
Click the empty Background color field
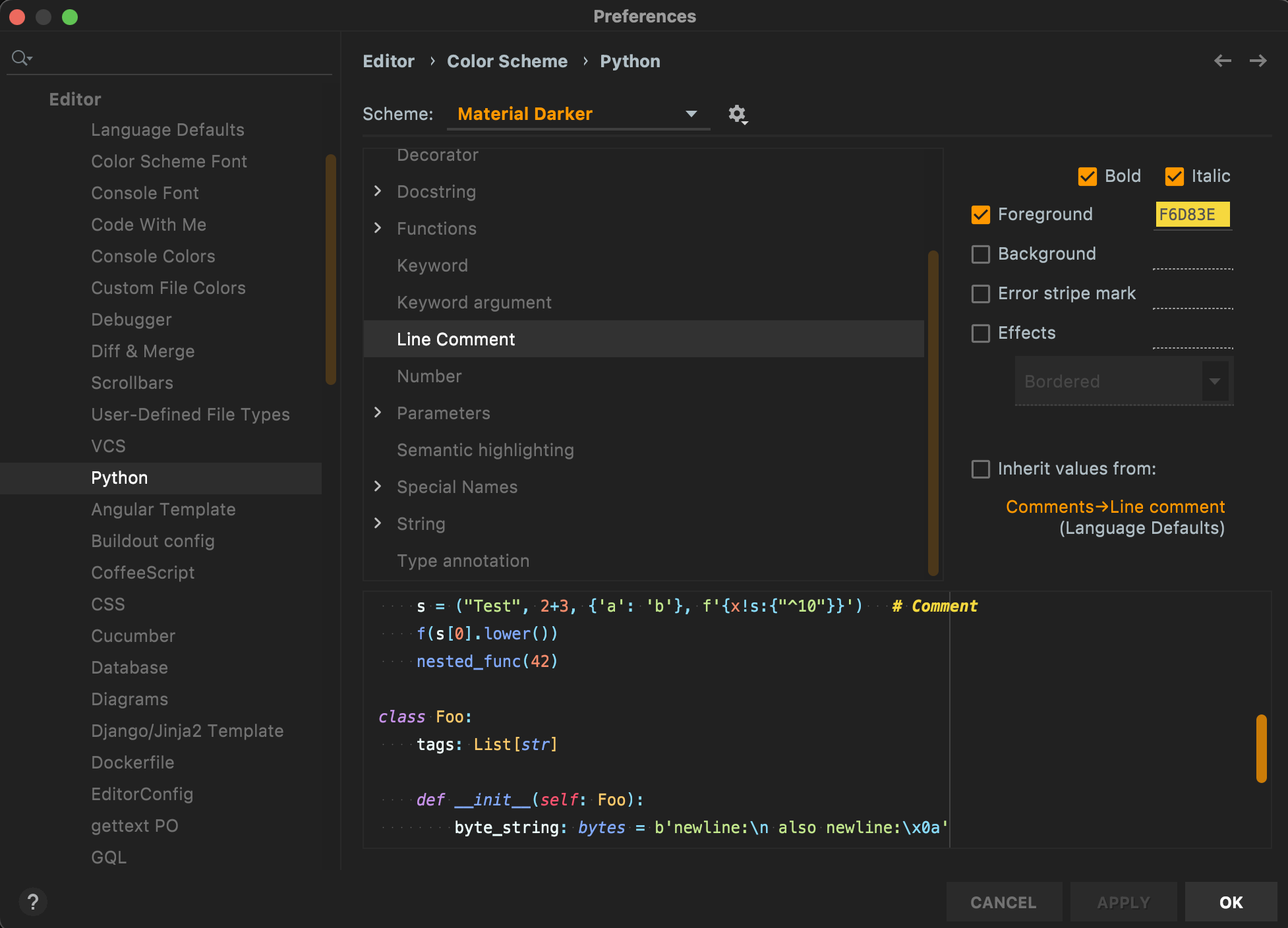[1192, 256]
